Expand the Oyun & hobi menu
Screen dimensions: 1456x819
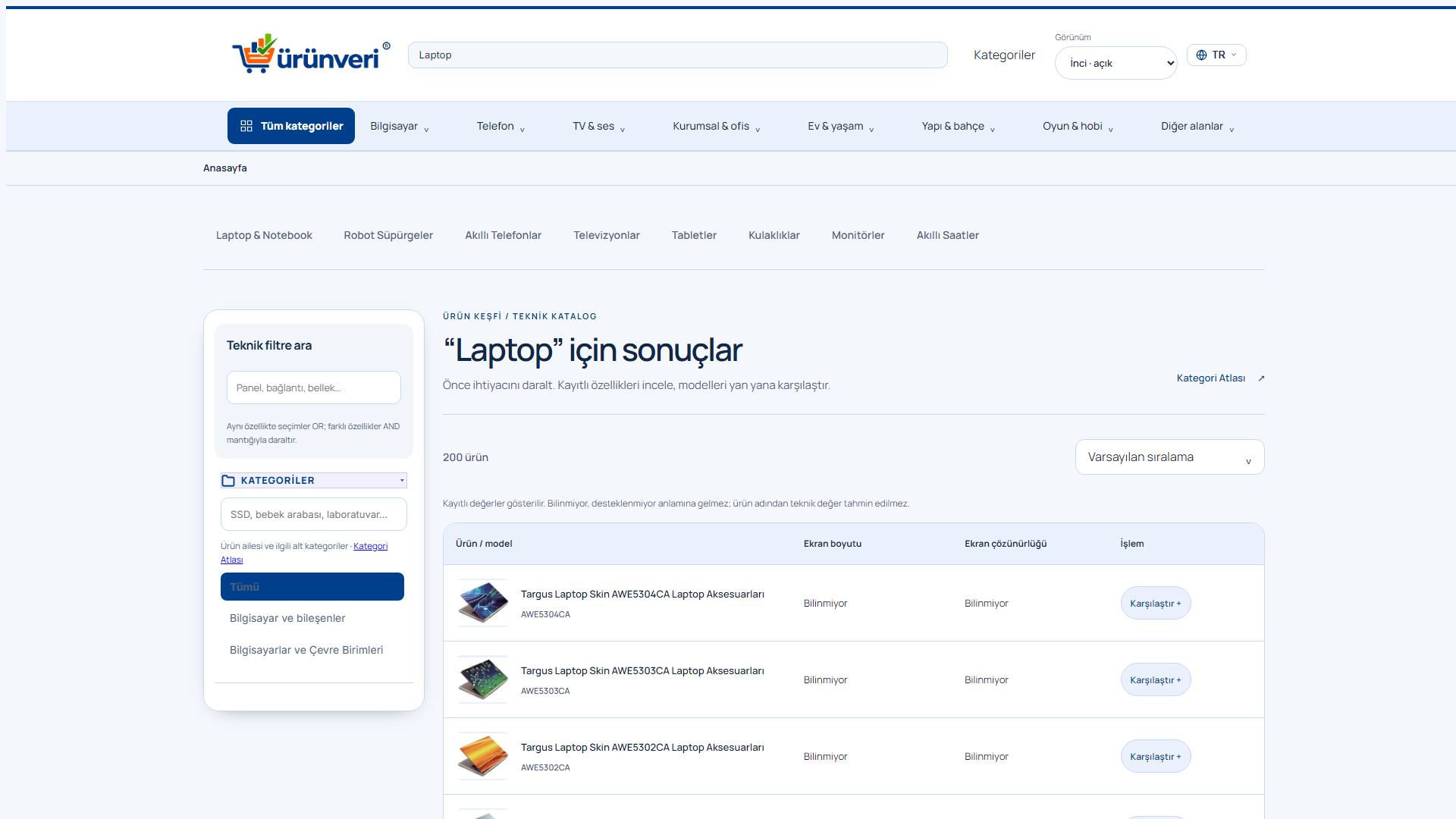(1078, 127)
